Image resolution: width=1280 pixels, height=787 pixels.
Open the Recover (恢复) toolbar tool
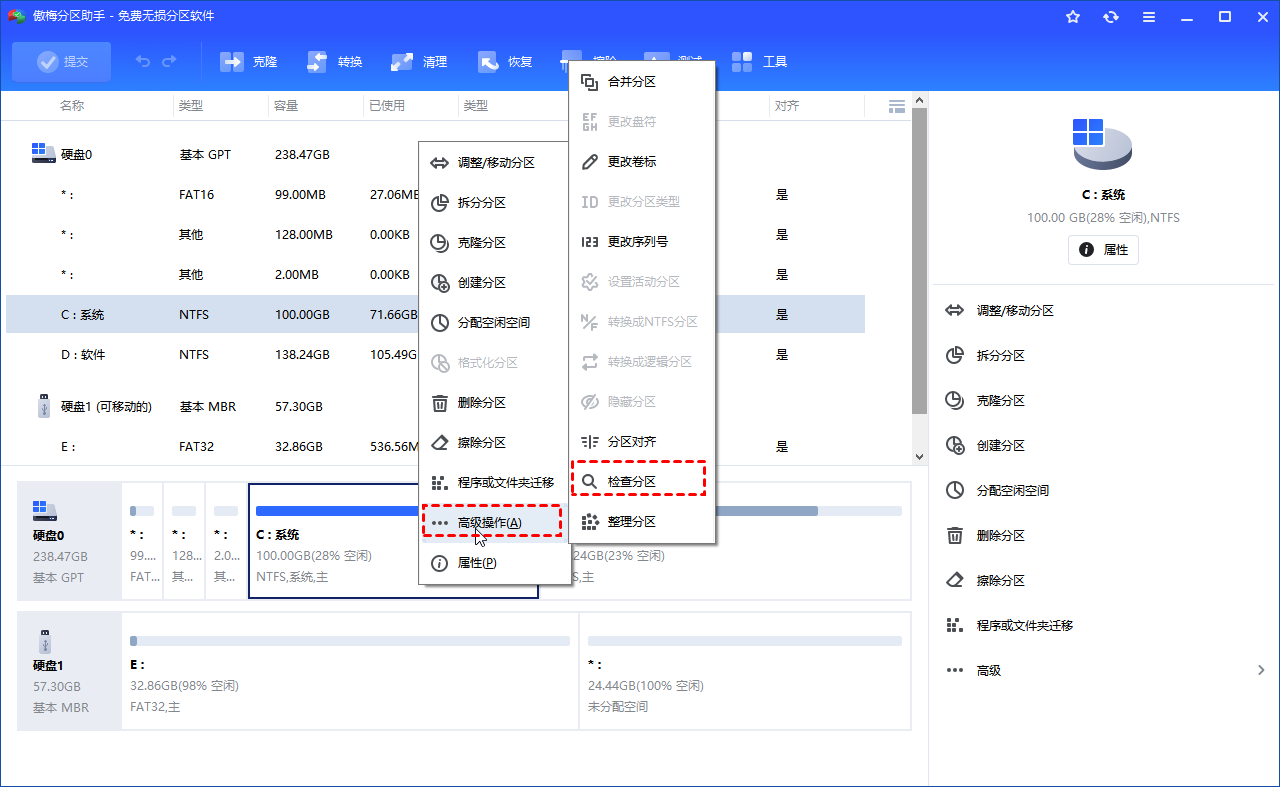click(505, 62)
